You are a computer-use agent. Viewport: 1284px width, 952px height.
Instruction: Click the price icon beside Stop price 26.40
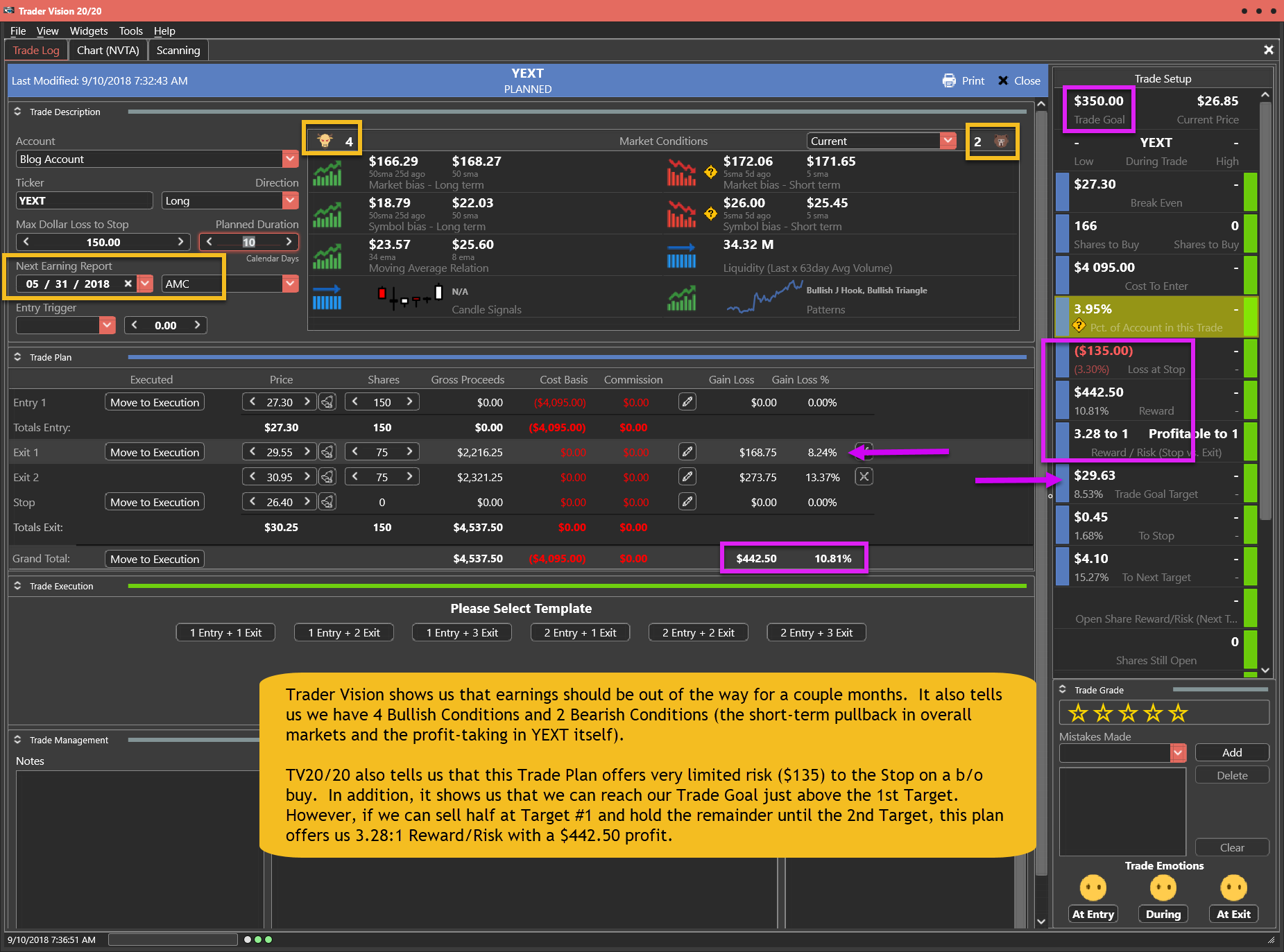[327, 502]
